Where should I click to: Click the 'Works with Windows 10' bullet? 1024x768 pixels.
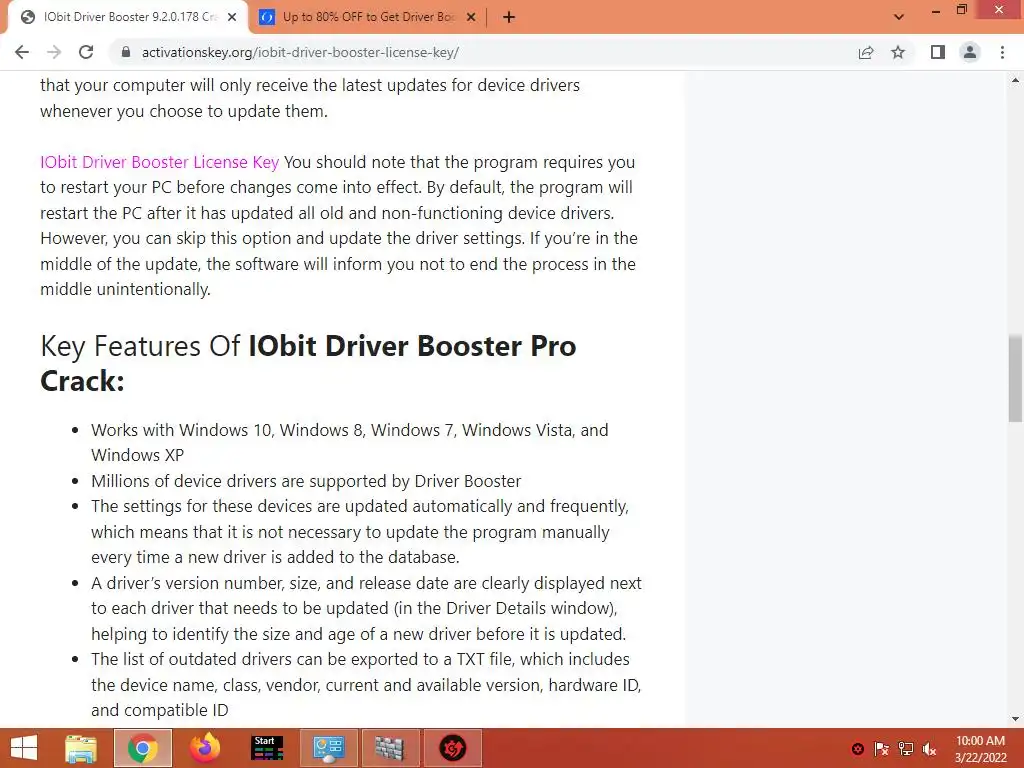[349, 442]
